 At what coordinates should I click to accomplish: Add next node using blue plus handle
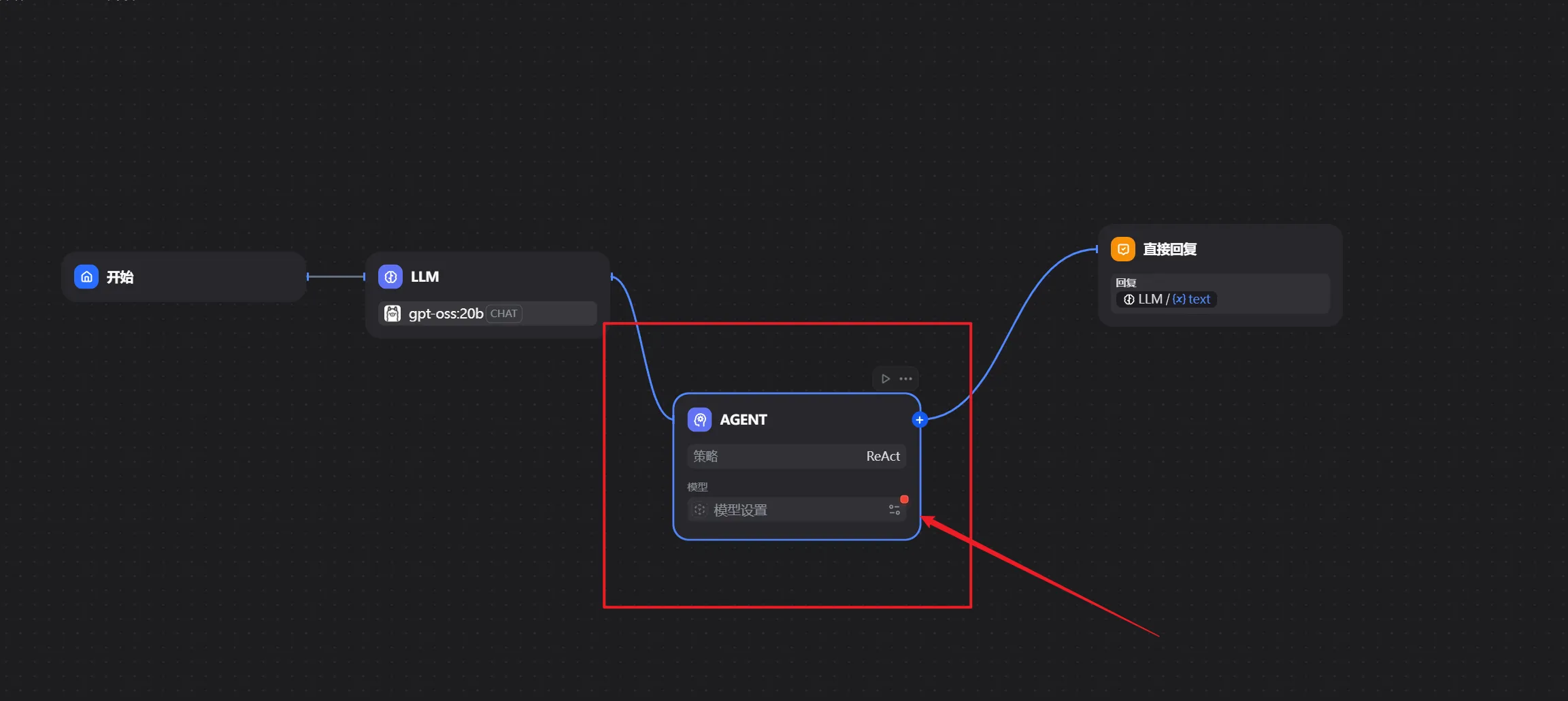coord(920,420)
